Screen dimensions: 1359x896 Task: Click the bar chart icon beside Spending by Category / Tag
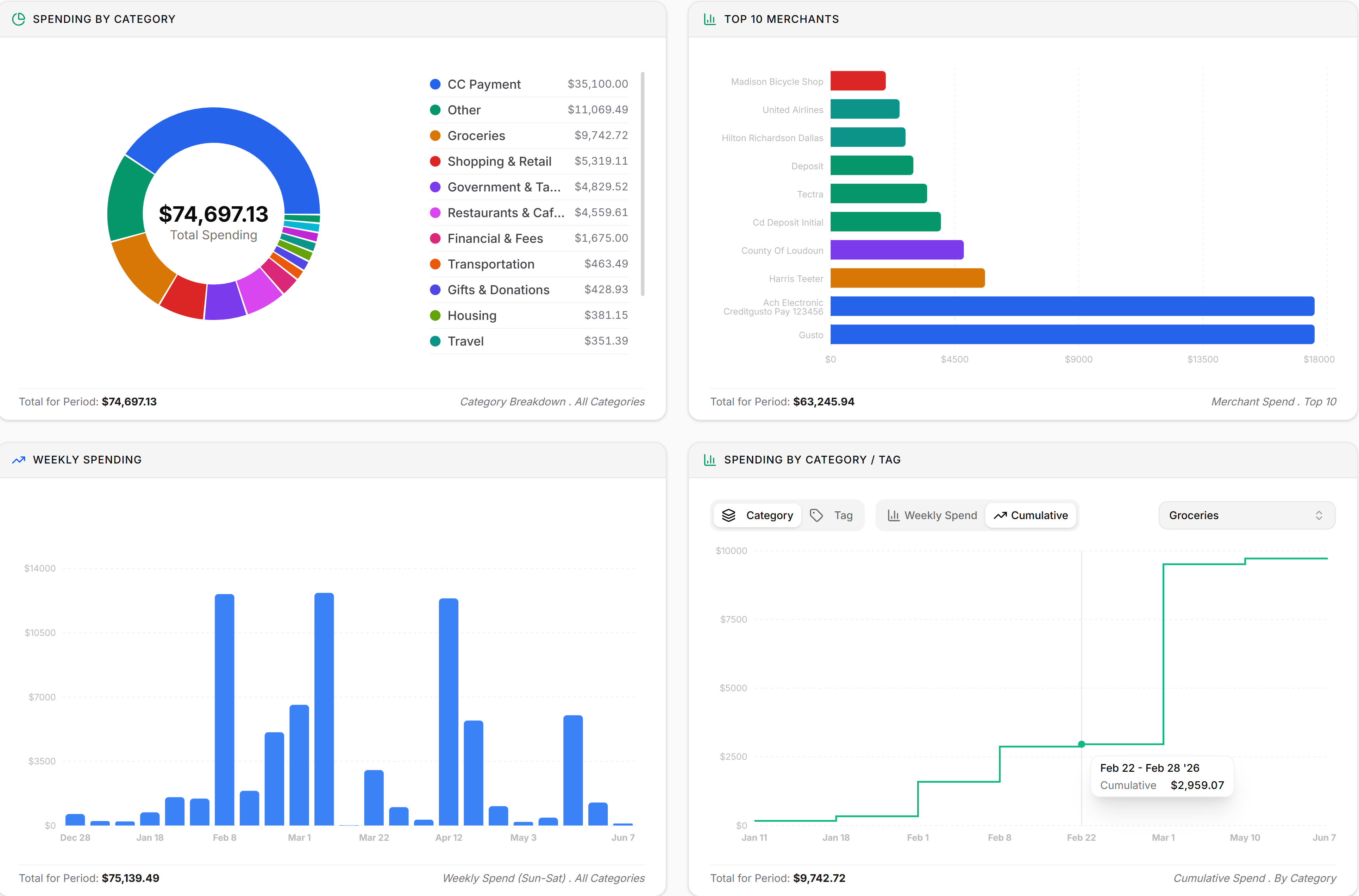[710, 459]
